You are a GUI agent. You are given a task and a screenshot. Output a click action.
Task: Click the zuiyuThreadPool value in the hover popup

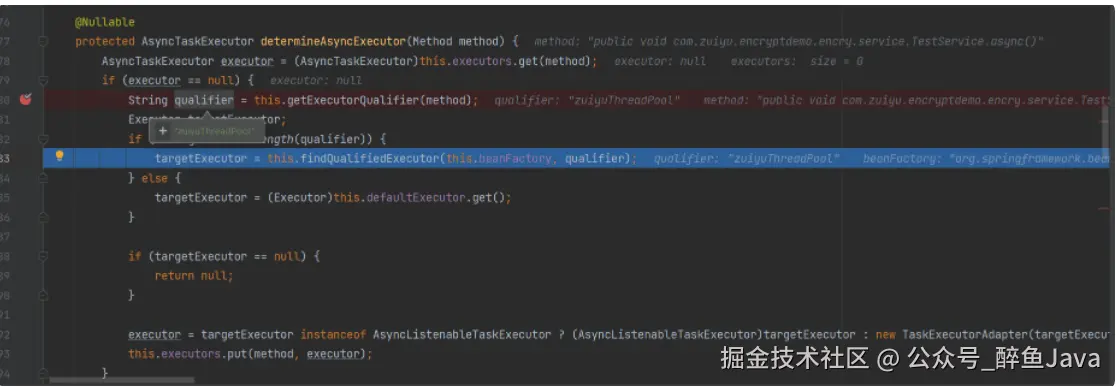214,132
